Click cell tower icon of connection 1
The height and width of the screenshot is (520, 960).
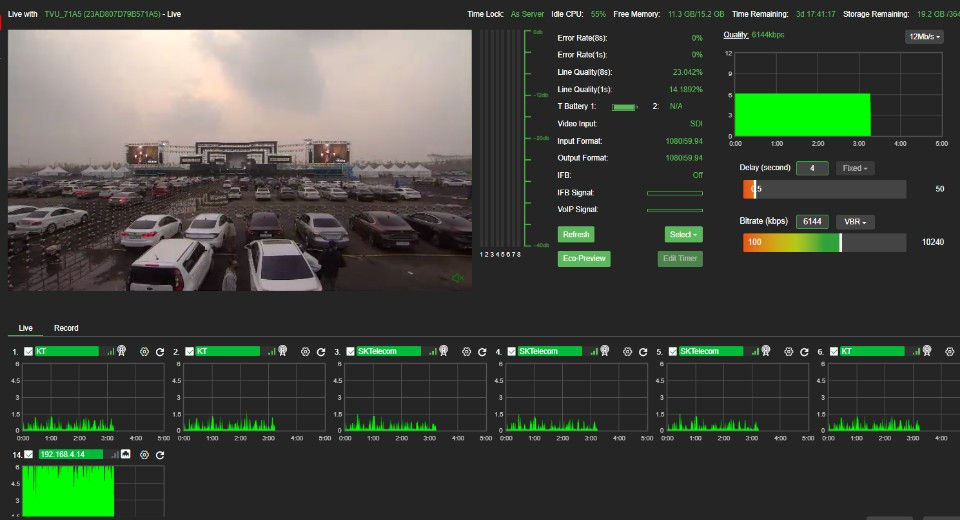[122, 350]
